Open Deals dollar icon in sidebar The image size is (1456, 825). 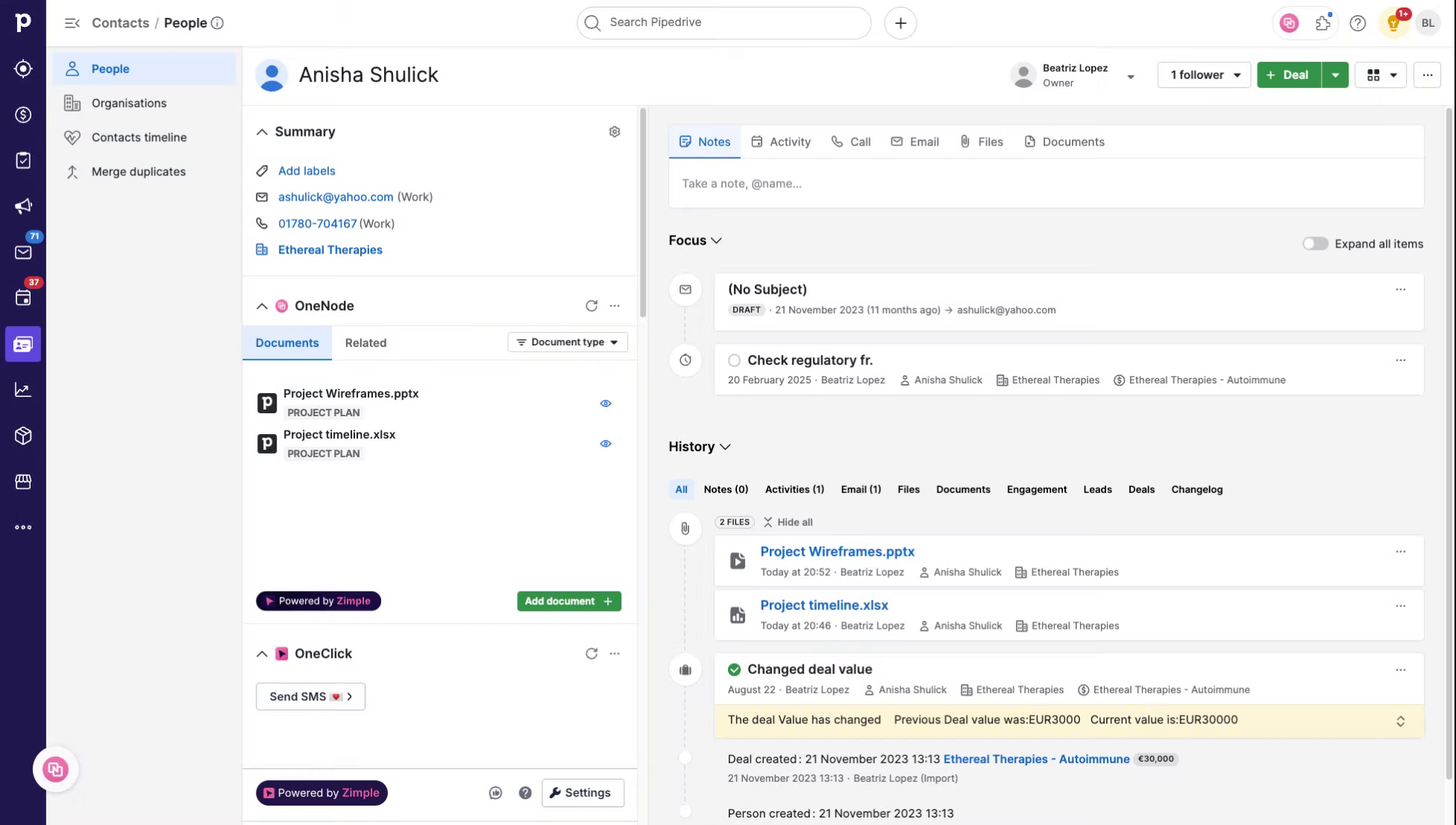tap(23, 115)
